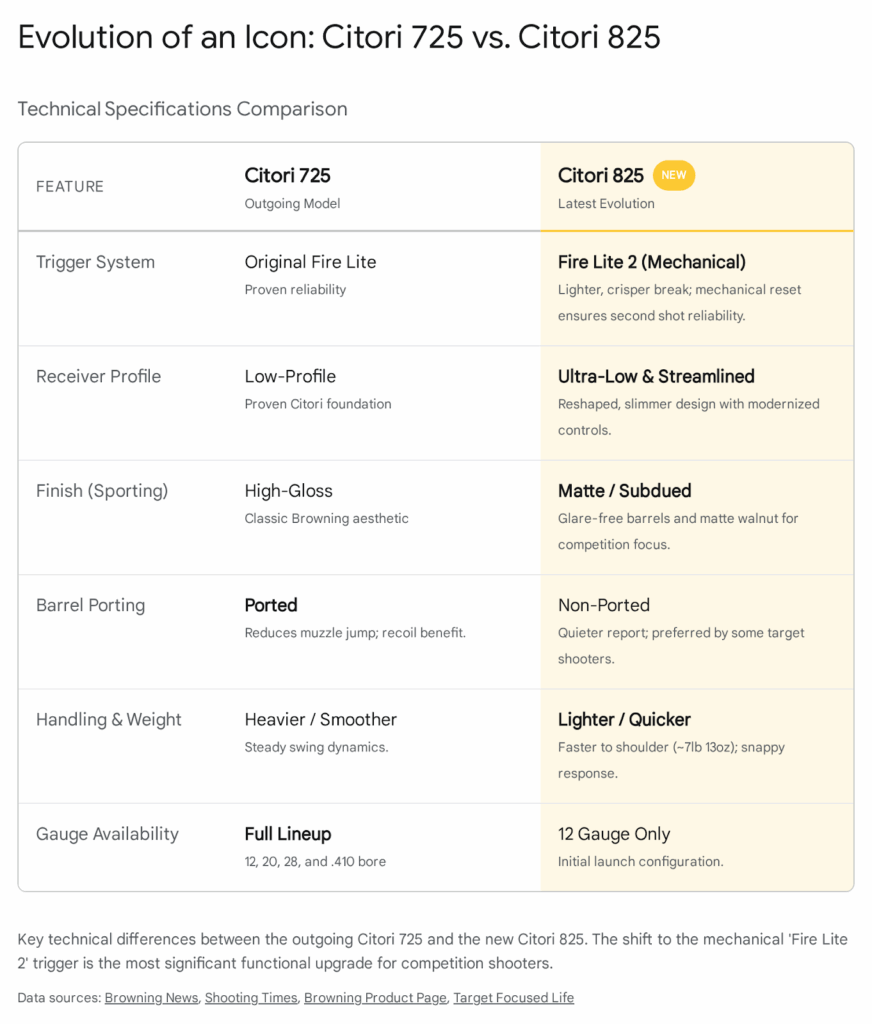Click the FEATURE column header
Image resolution: width=872 pixels, height=1024 pixels.
[70, 187]
